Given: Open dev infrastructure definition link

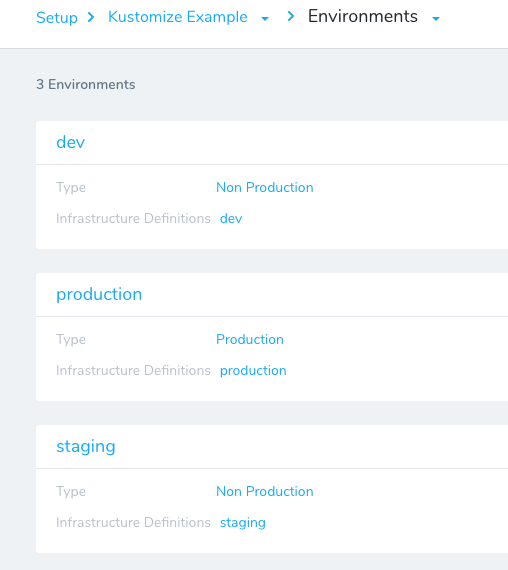Looking at the screenshot, I should 231,218.
